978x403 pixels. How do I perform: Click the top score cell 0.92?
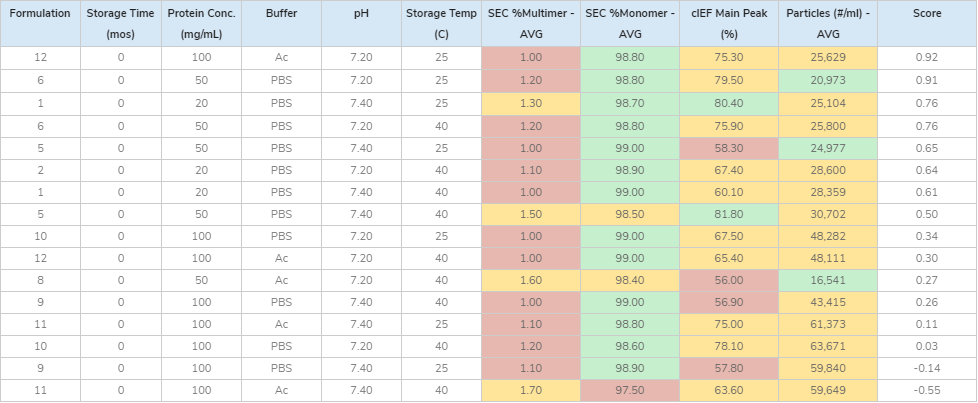927,58
